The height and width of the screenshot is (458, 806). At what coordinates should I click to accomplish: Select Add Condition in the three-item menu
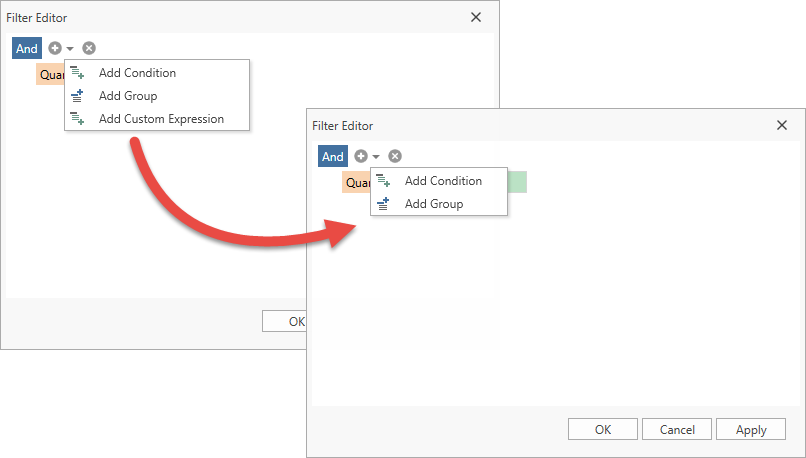point(137,73)
